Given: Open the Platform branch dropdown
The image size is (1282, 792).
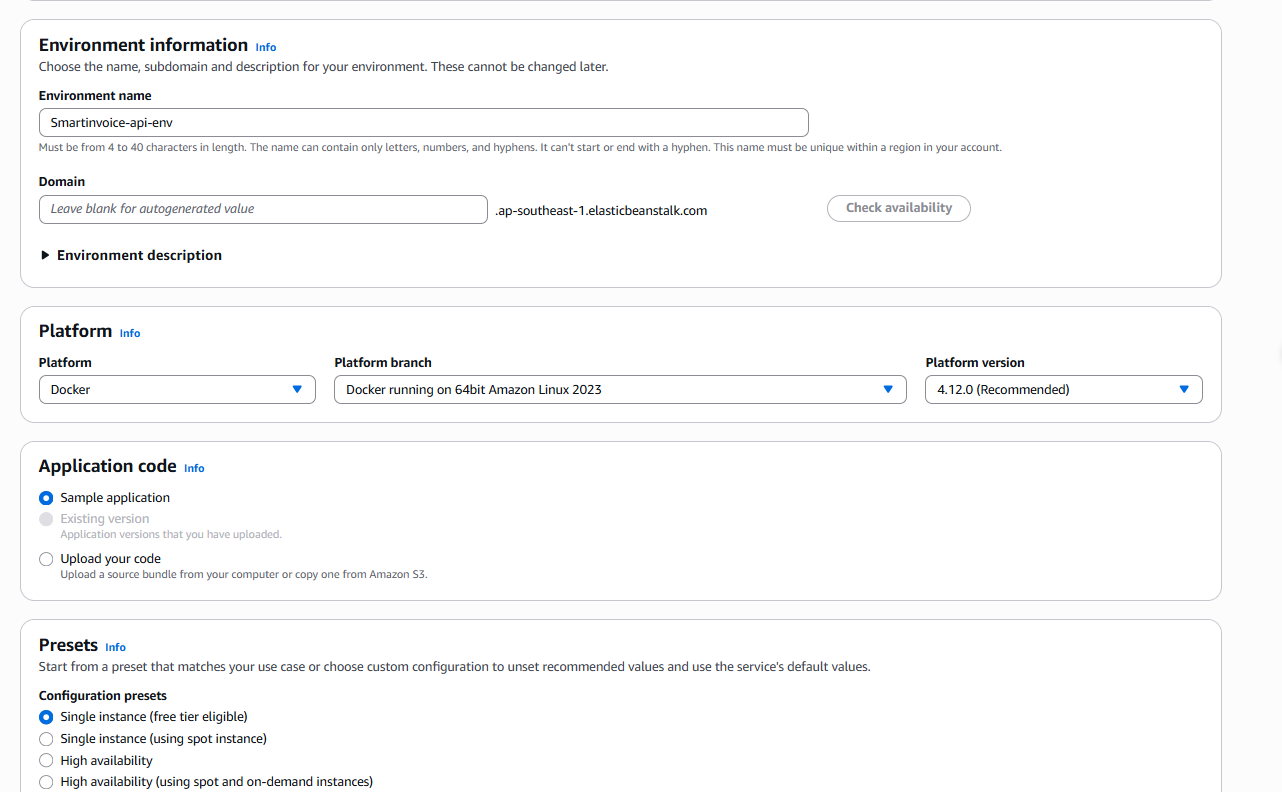Looking at the screenshot, I should coord(619,390).
